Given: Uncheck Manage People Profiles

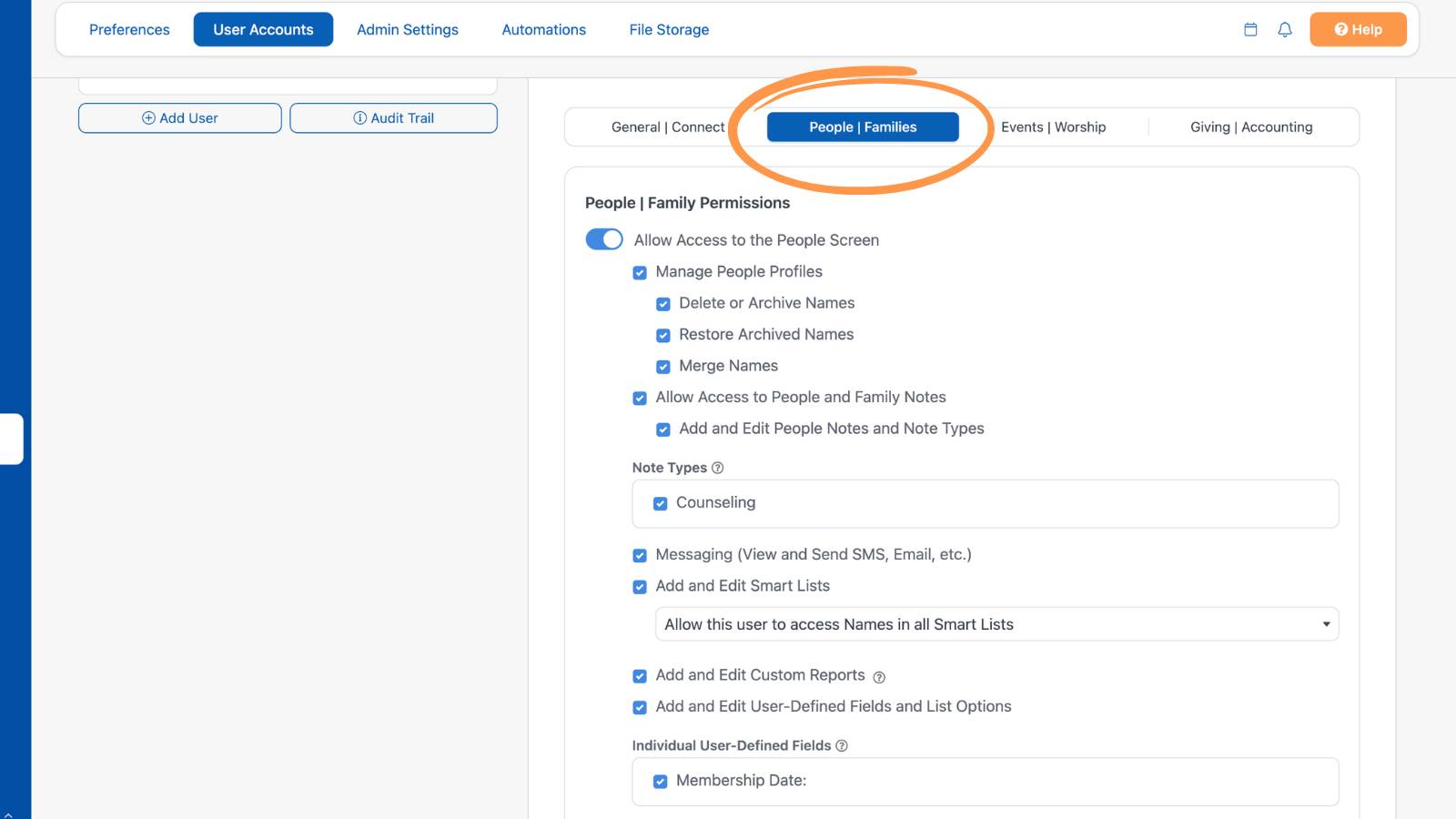Looking at the screenshot, I should click(x=640, y=272).
